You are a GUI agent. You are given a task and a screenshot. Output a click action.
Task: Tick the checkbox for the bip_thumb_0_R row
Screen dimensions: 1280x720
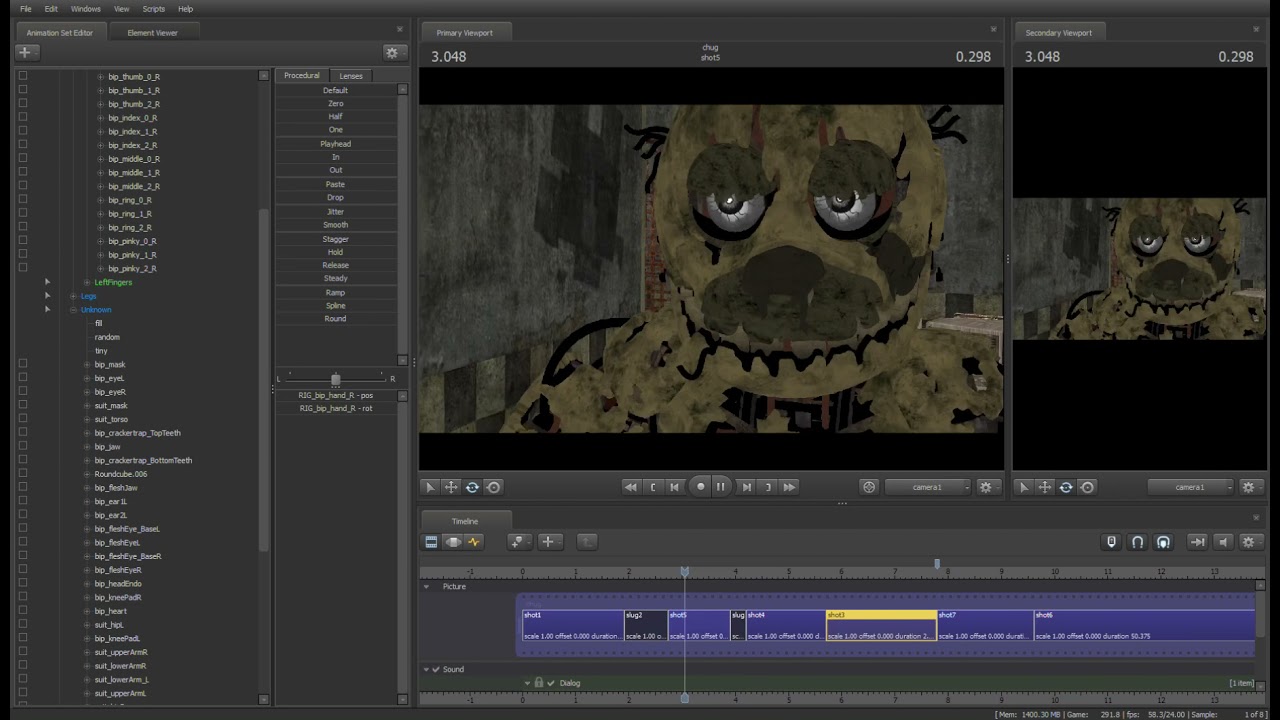tap(23, 76)
